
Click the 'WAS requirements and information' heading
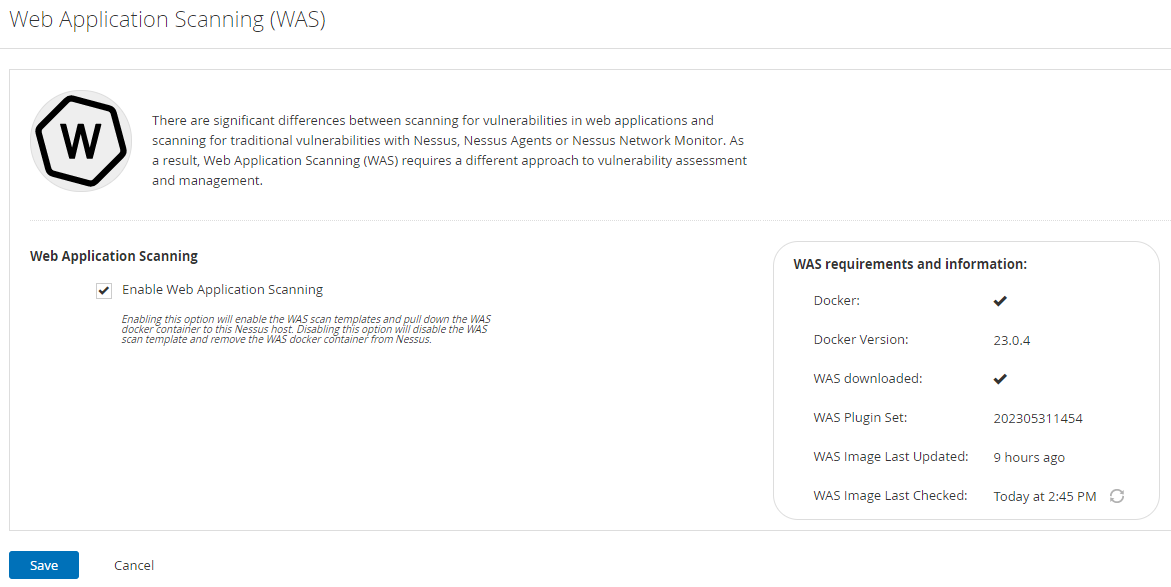coord(910,265)
